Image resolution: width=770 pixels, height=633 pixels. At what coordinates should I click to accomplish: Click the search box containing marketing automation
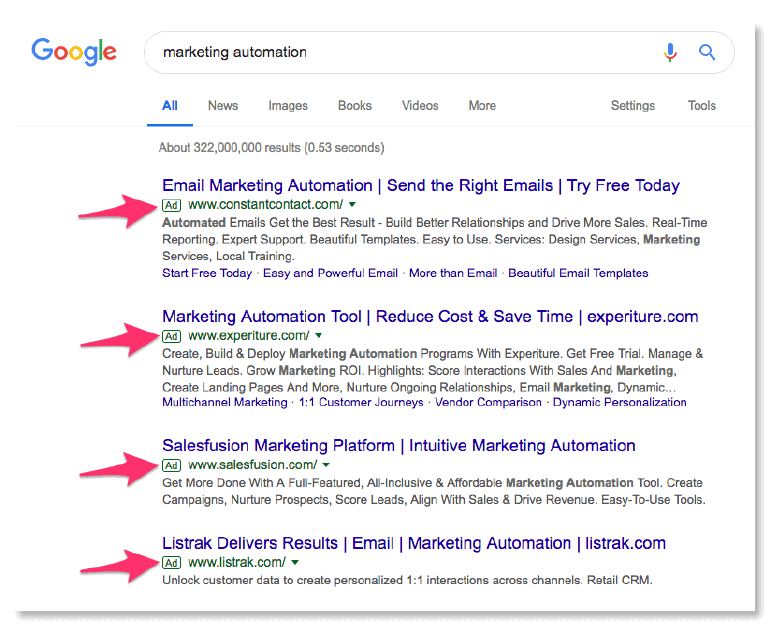pyautogui.click(x=400, y=52)
